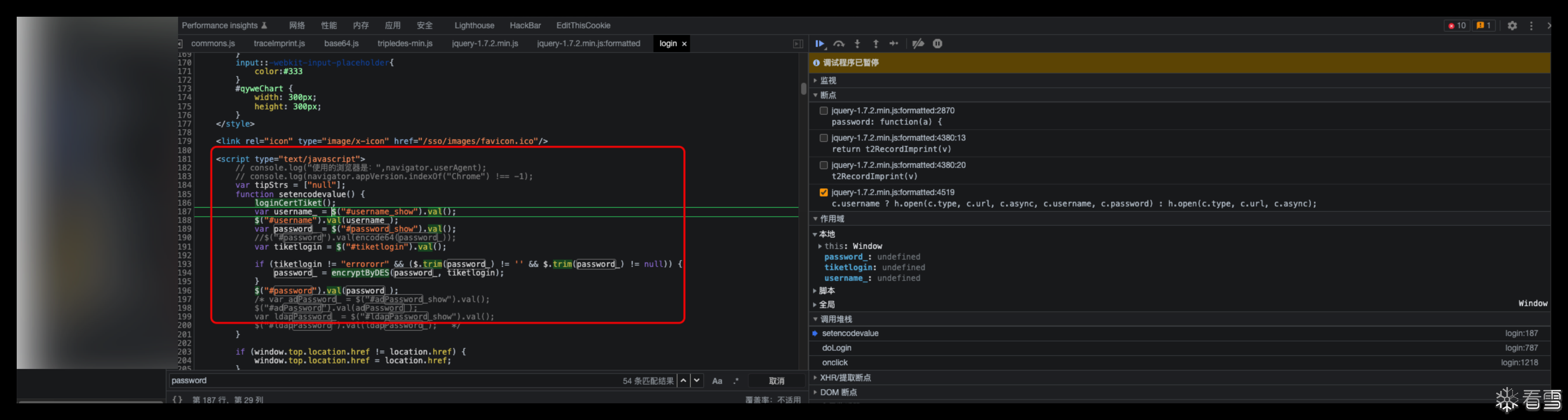Screen dimensions: 1568x420
Task: Open the HackBar tab
Action: (525, 25)
